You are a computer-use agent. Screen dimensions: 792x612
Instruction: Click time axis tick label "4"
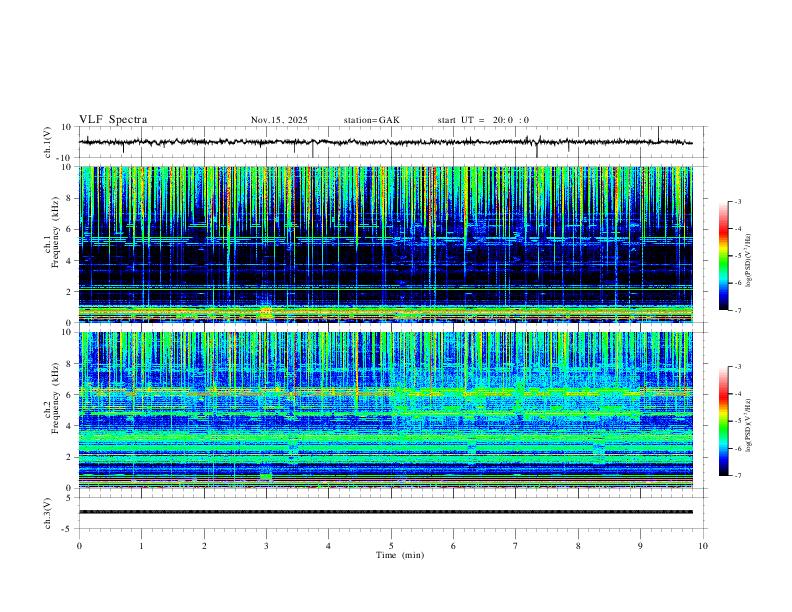tap(328, 546)
